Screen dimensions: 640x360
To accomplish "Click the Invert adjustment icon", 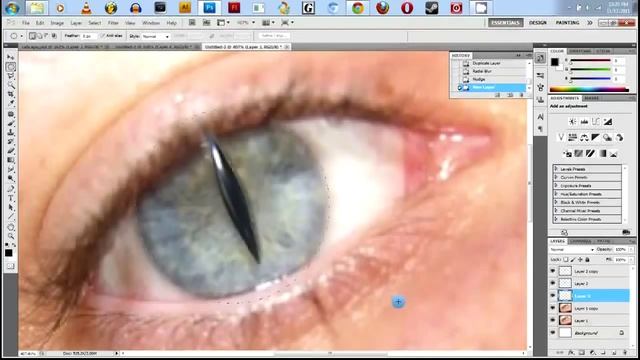I will pyautogui.click(x=567, y=153).
